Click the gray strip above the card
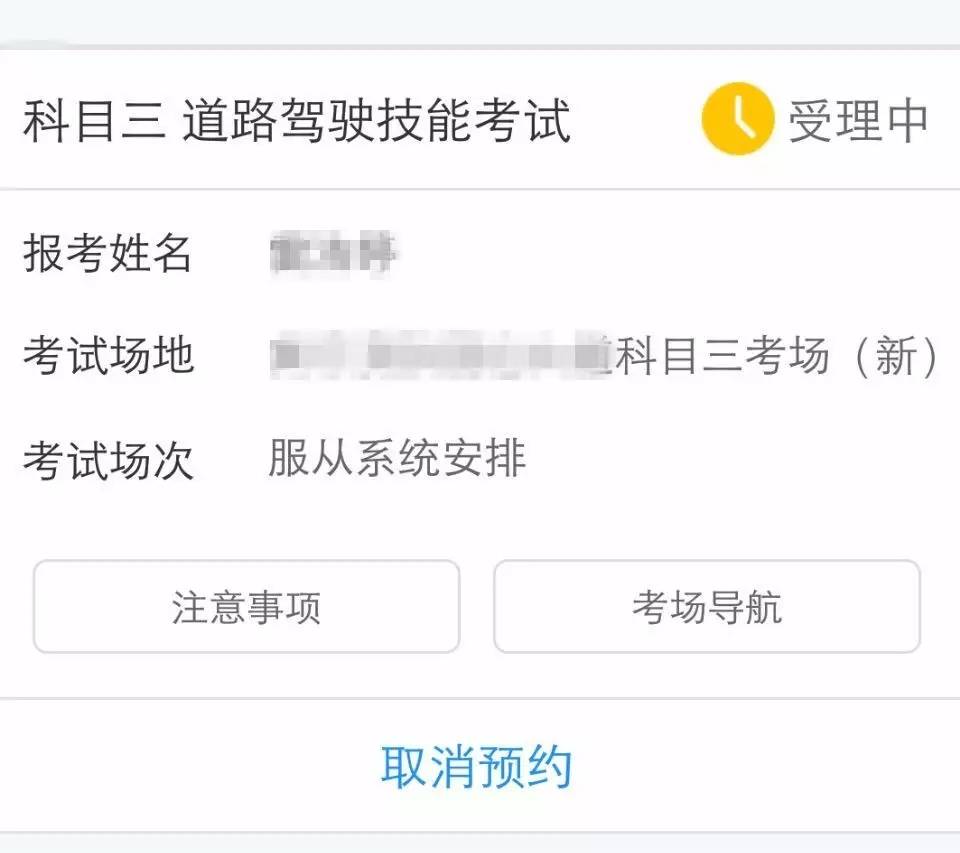 coord(480,22)
